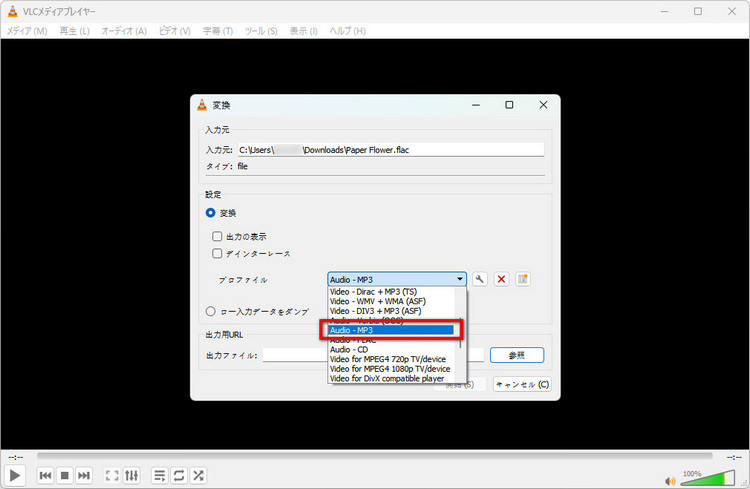Image resolution: width=750 pixels, height=489 pixels.
Task: Mute audio via speaker icon
Action: click(x=670, y=481)
